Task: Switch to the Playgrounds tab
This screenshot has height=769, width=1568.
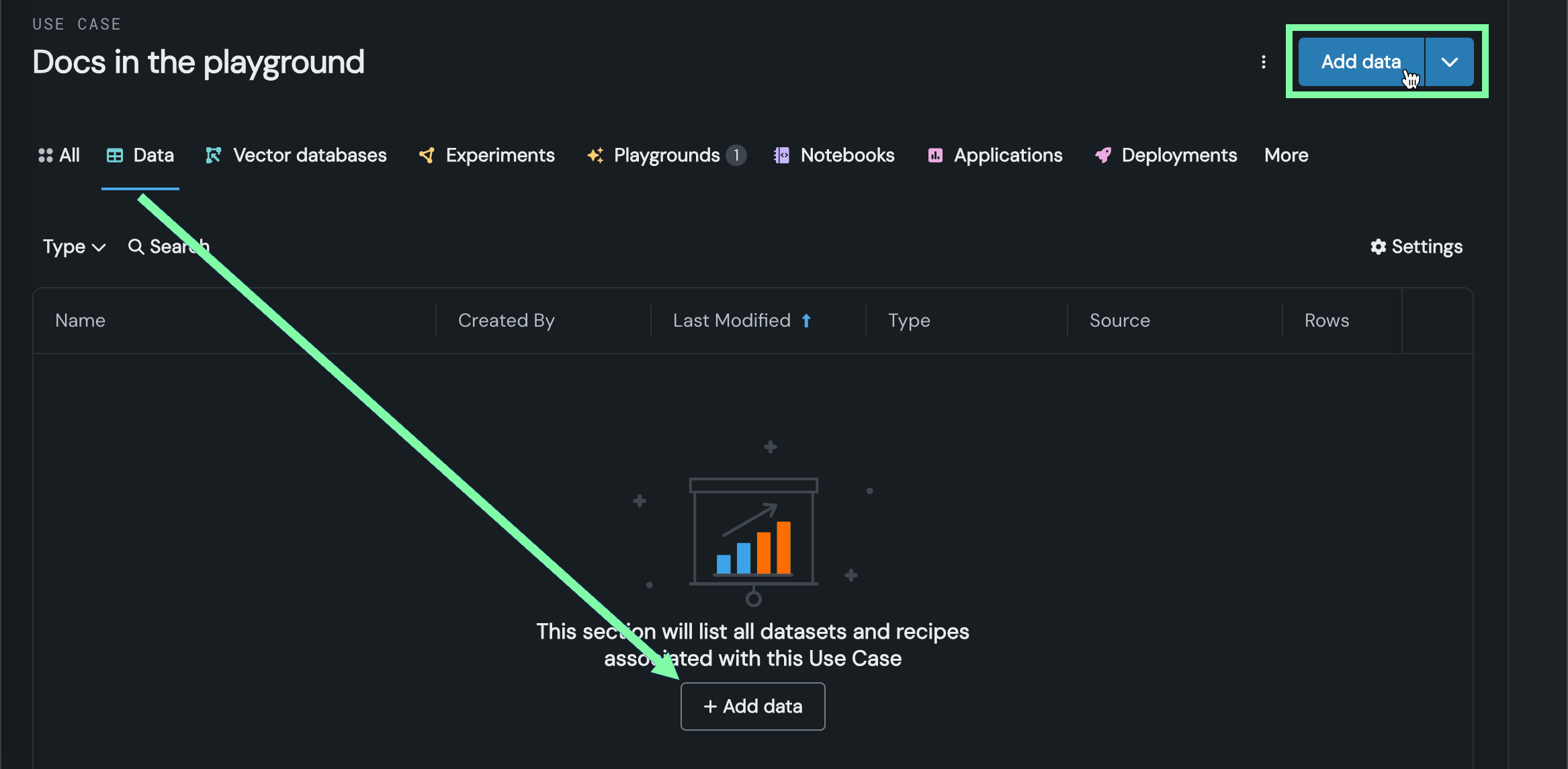Action: (x=666, y=155)
